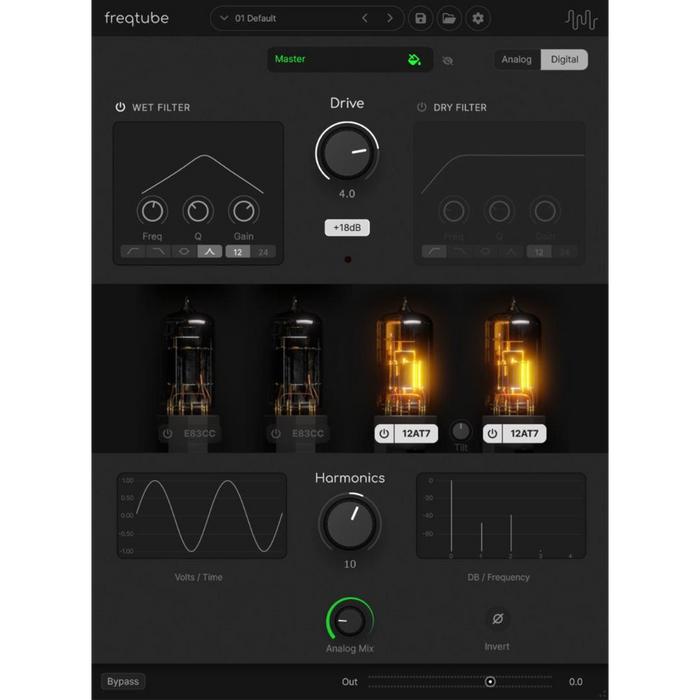This screenshot has height=700, width=700.
Task: Select Dry Filter bell shape icon
Action: point(485,252)
